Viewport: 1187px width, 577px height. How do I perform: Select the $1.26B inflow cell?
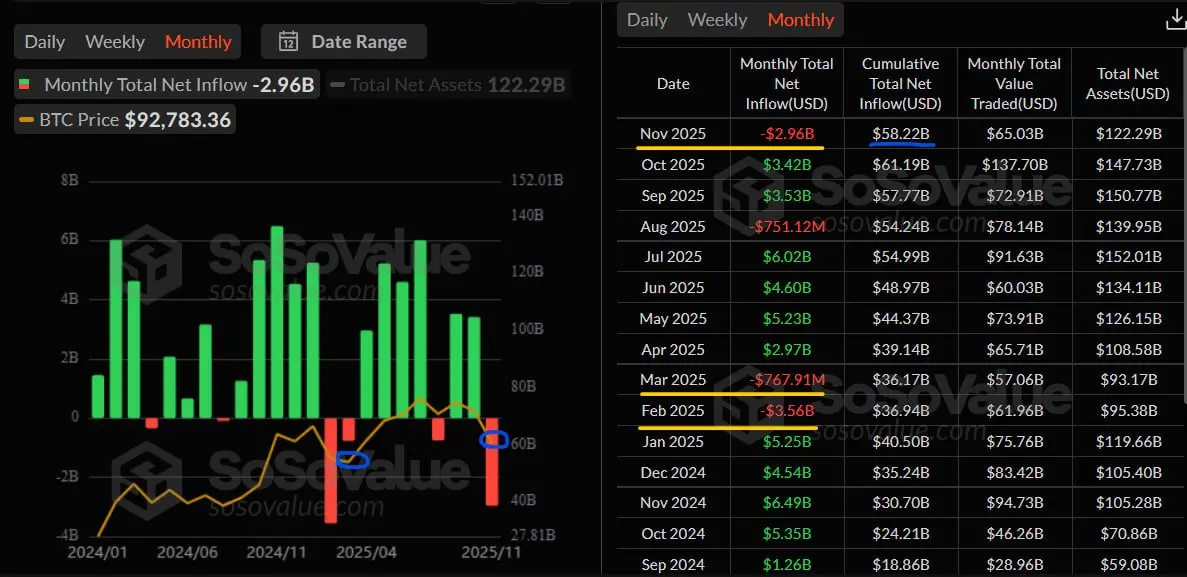point(787,565)
